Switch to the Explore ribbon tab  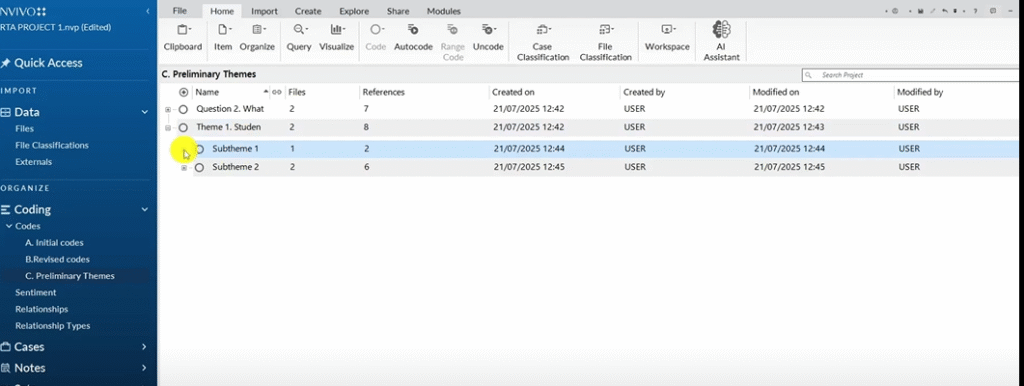(354, 11)
